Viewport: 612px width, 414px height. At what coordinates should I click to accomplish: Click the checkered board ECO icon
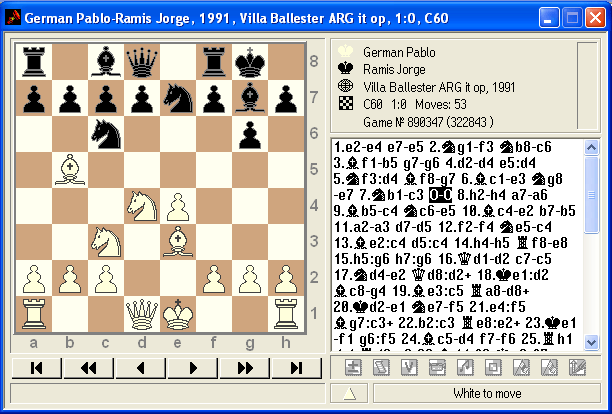(x=346, y=103)
